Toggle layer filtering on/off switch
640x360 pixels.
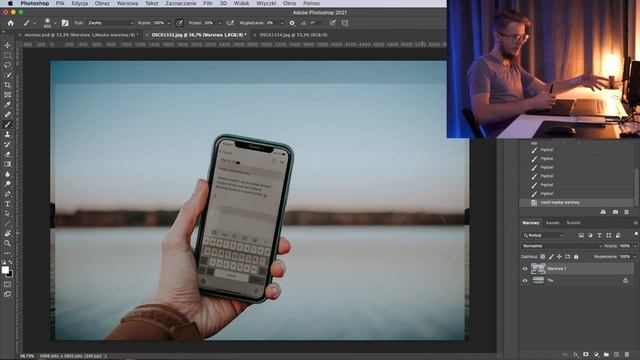click(636, 234)
